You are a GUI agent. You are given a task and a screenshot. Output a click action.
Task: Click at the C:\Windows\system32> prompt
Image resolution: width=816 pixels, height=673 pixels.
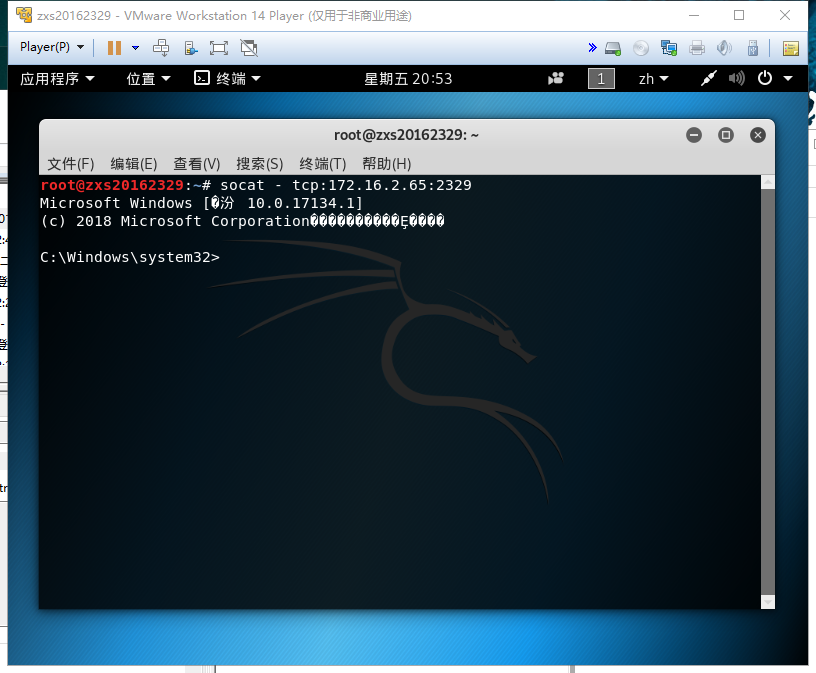coord(130,257)
